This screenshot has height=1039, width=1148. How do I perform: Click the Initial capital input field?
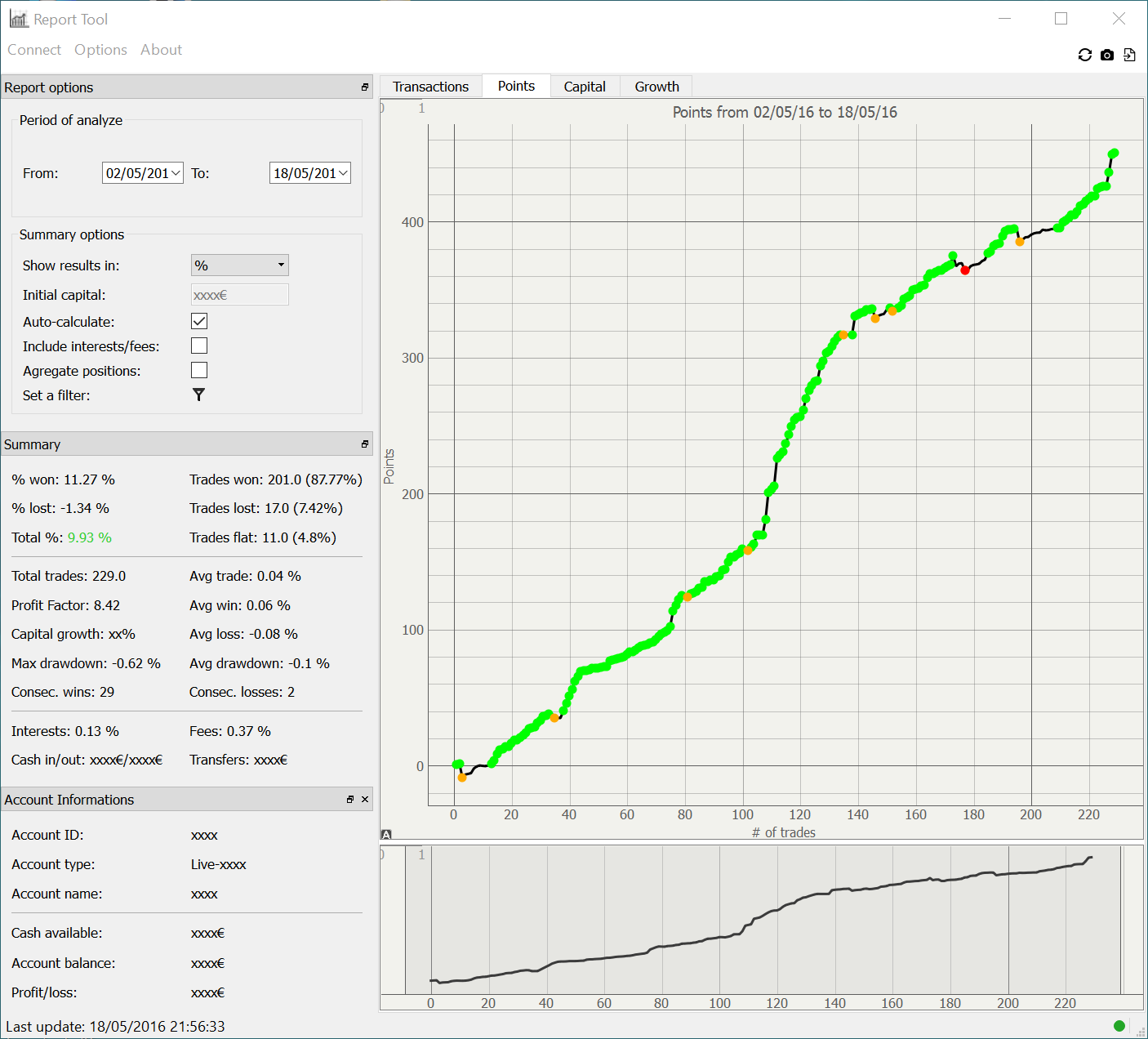click(239, 295)
